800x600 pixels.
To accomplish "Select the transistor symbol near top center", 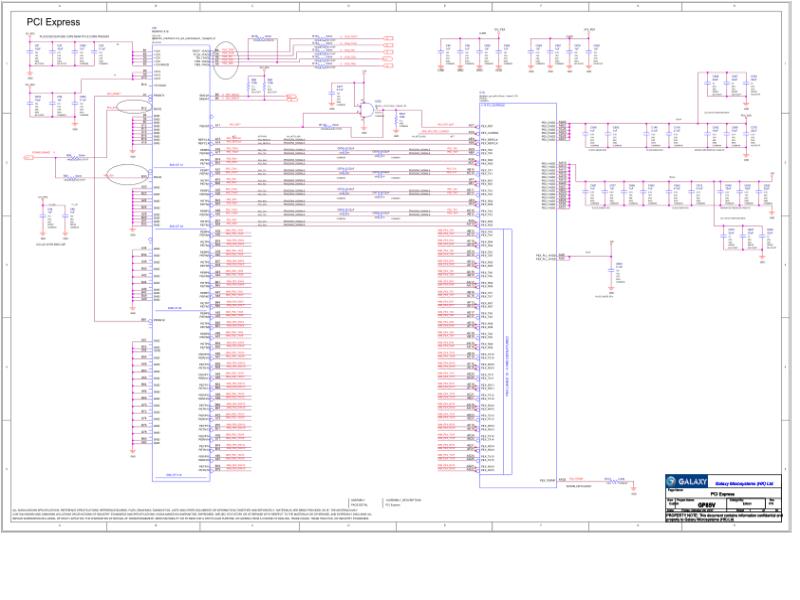I will coord(366,110).
